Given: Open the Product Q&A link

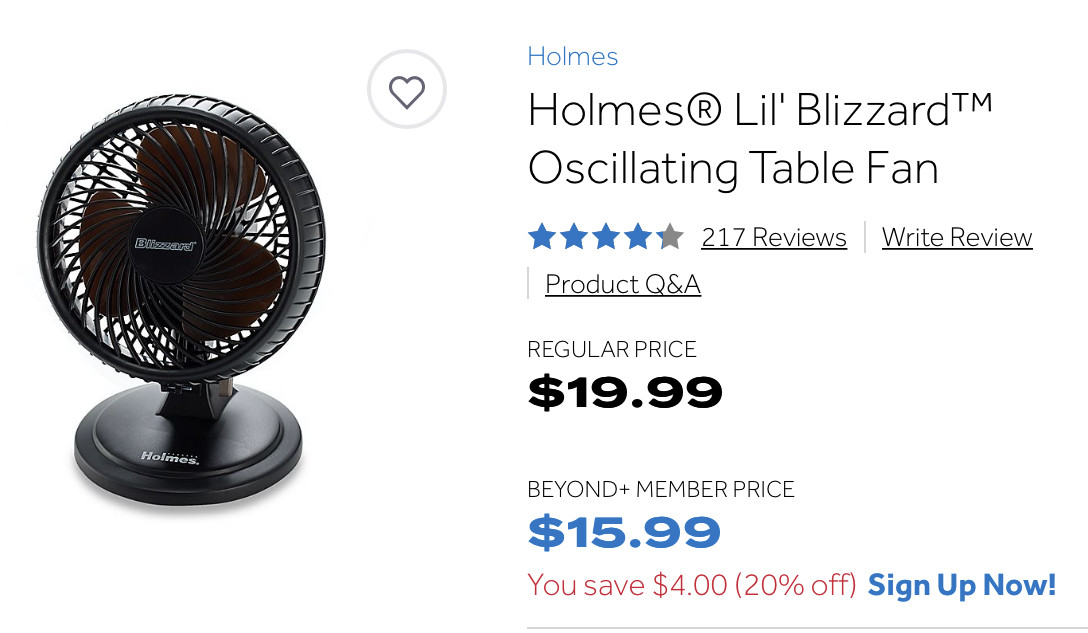Looking at the screenshot, I should [x=623, y=284].
